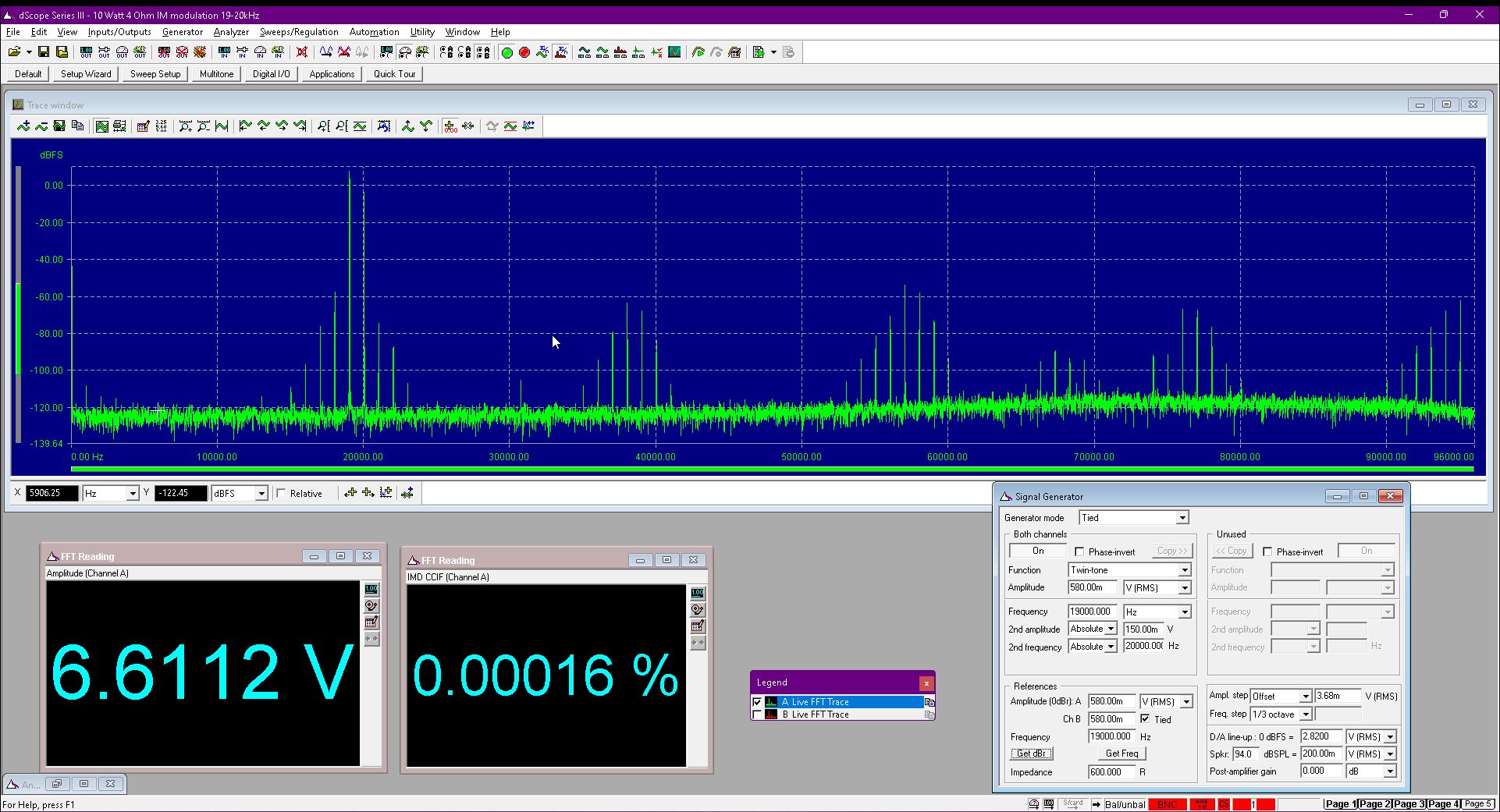Viewport: 1500px width, 812px height.
Task: Switch to Page 2 tab in status bar
Action: click(1374, 804)
